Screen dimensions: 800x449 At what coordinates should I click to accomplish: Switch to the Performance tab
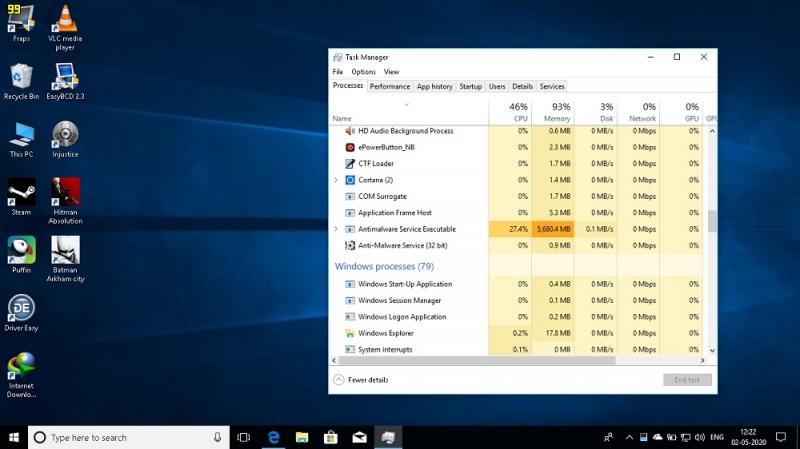[390, 86]
